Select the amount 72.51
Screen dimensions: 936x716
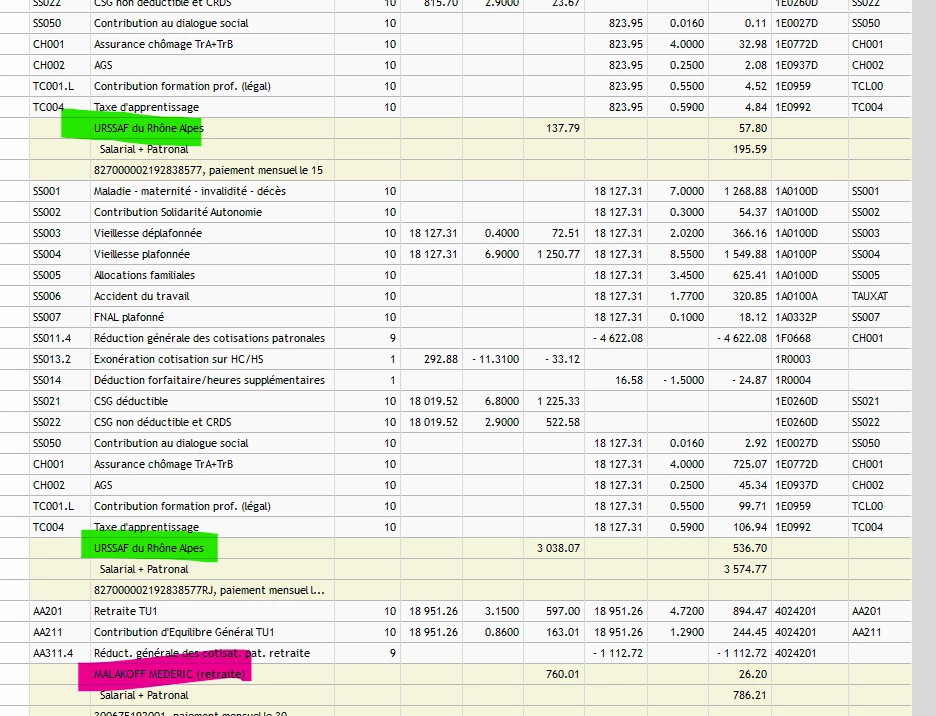[566, 233]
